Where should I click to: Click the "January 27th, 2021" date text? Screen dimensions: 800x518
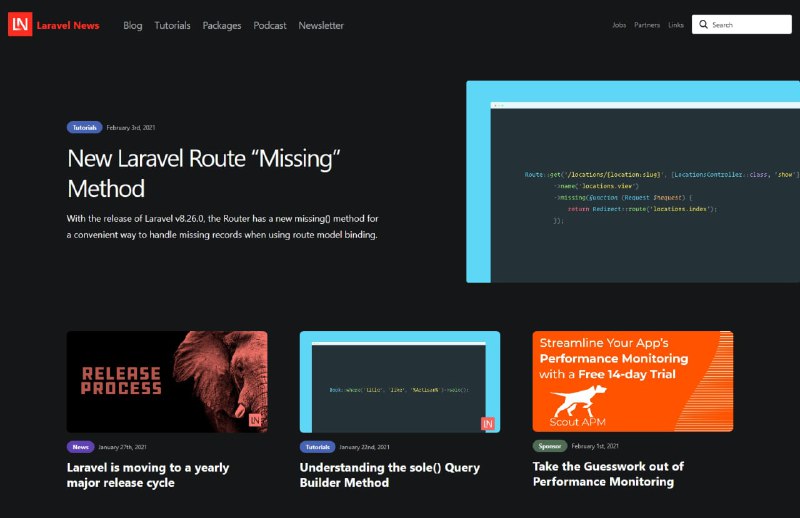(x=122, y=447)
